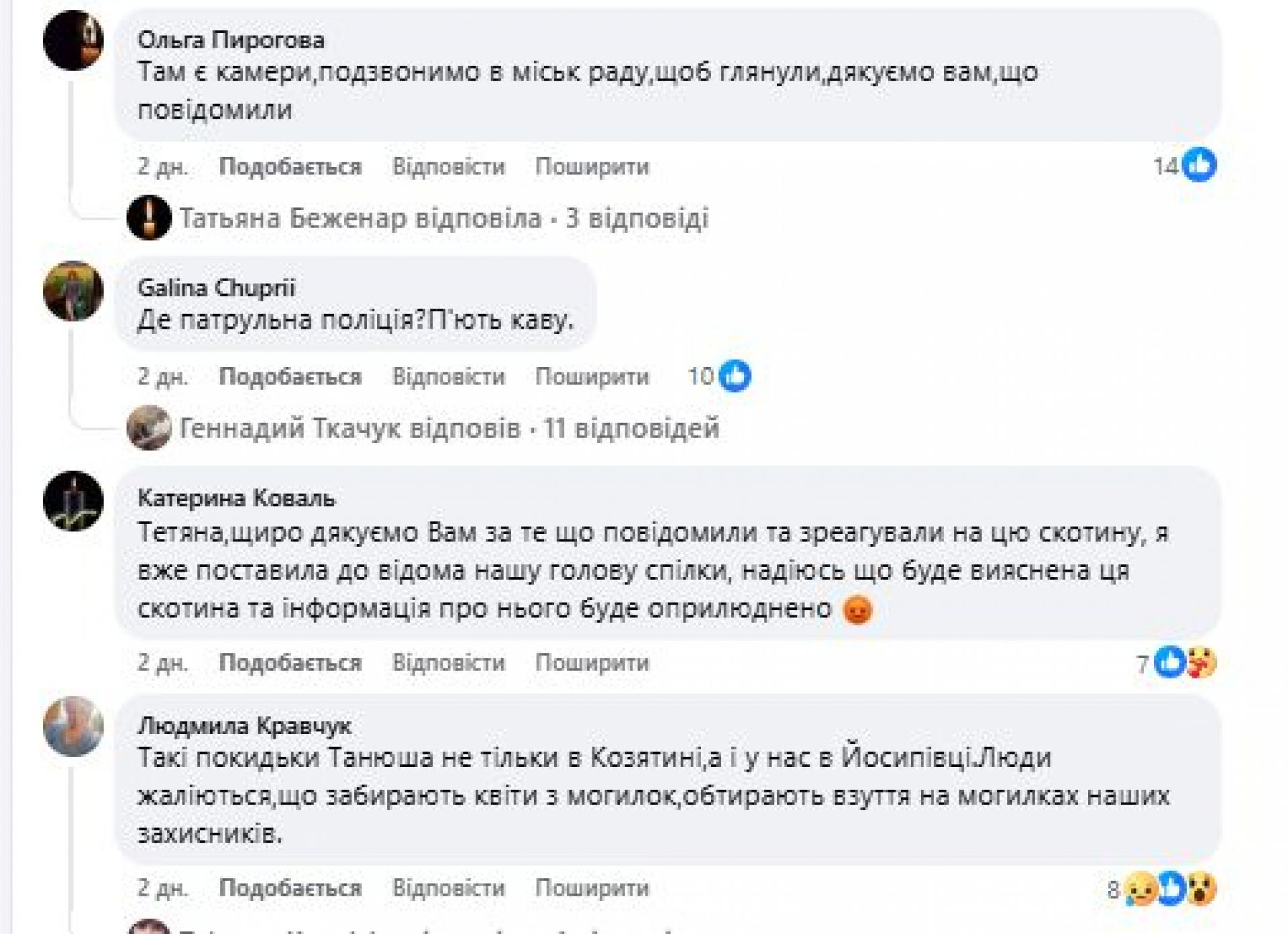Click thumbs-up reaction icon on Galina Chuprii's comment
This screenshot has width=1288, height=934.
tap(735, 376)
